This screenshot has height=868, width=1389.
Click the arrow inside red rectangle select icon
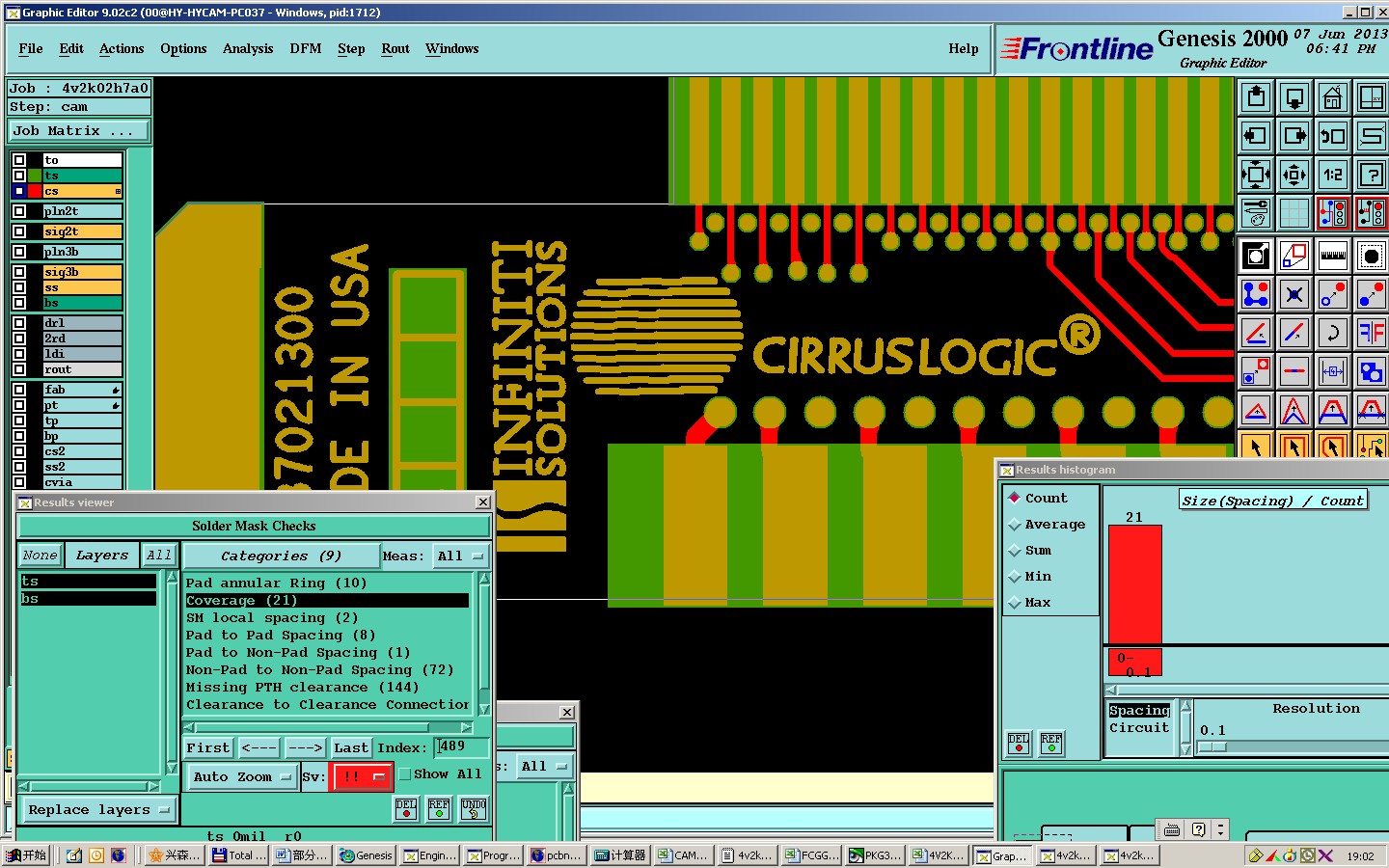click(x=1294, y=447)
